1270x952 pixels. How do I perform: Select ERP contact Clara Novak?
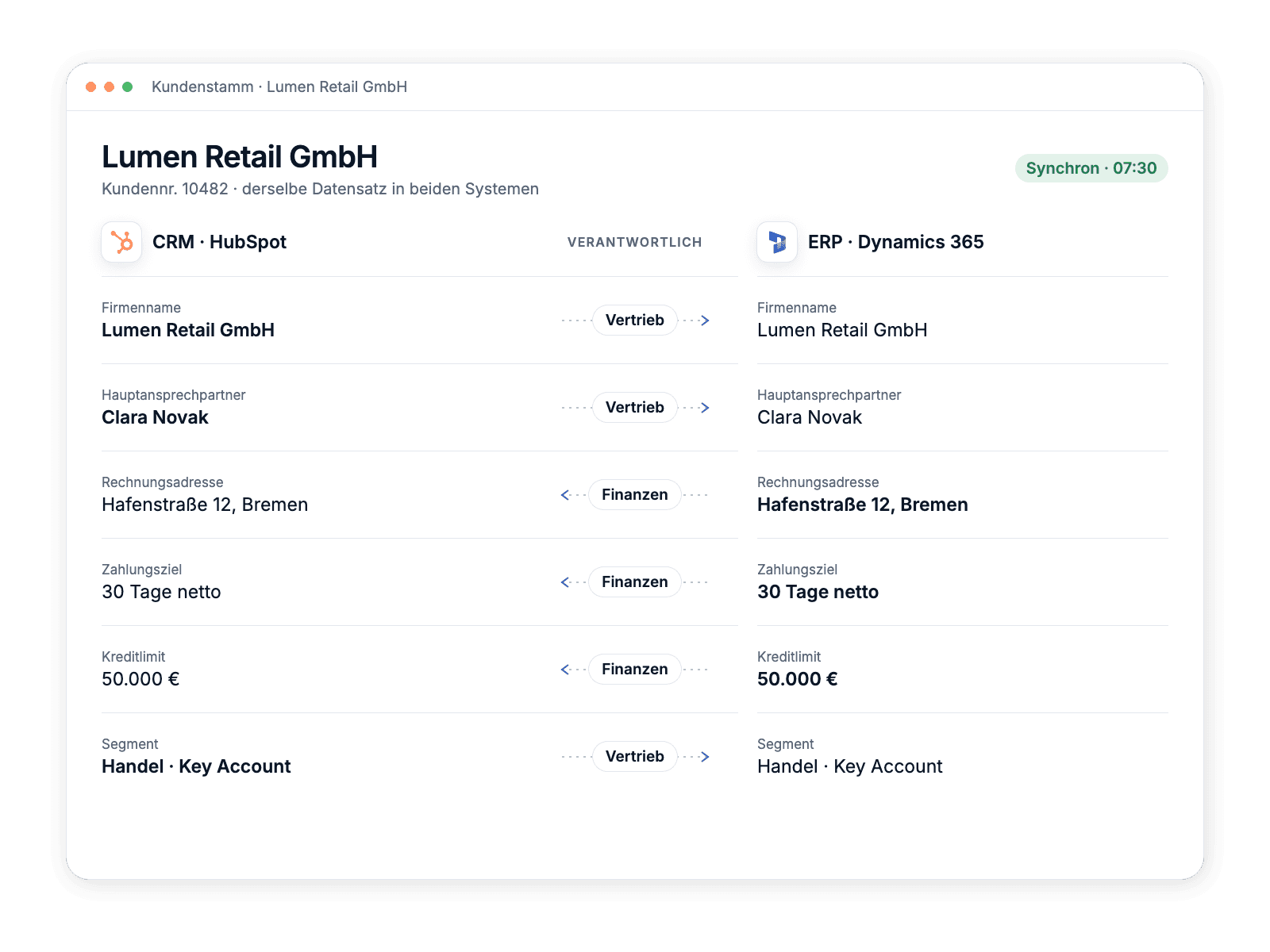click(810, 417)
